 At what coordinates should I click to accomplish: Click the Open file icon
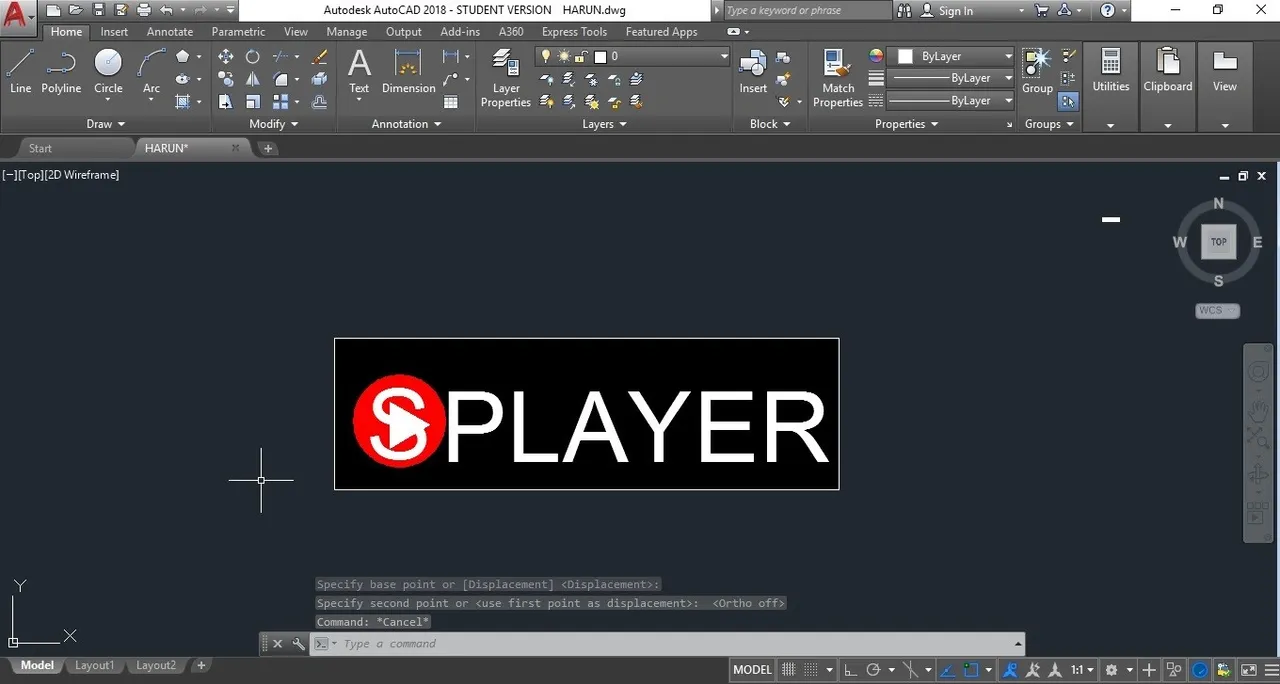76,10
